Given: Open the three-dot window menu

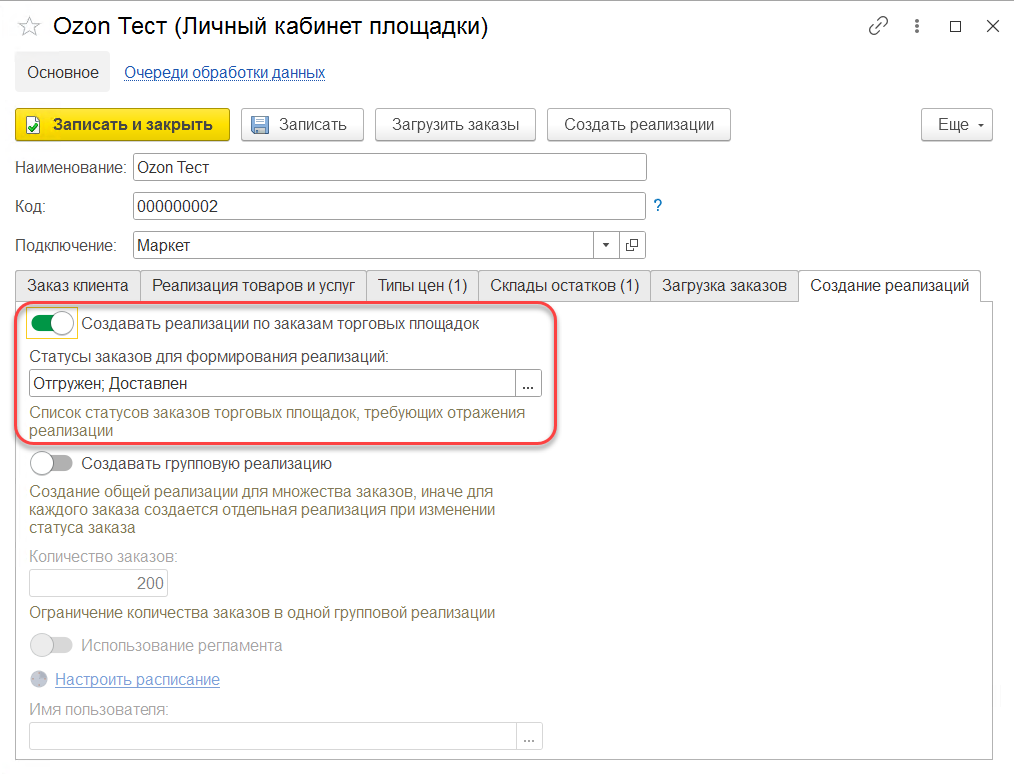Looking at the screenshot, I should [916, 26].
